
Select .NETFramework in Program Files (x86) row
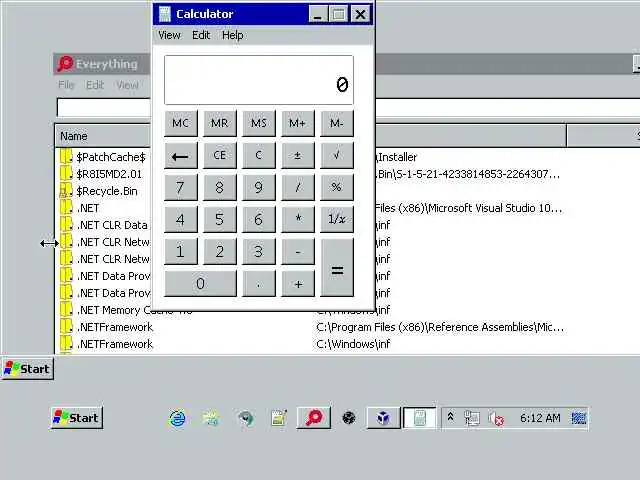pyautogui.click(x=348, y=327)
